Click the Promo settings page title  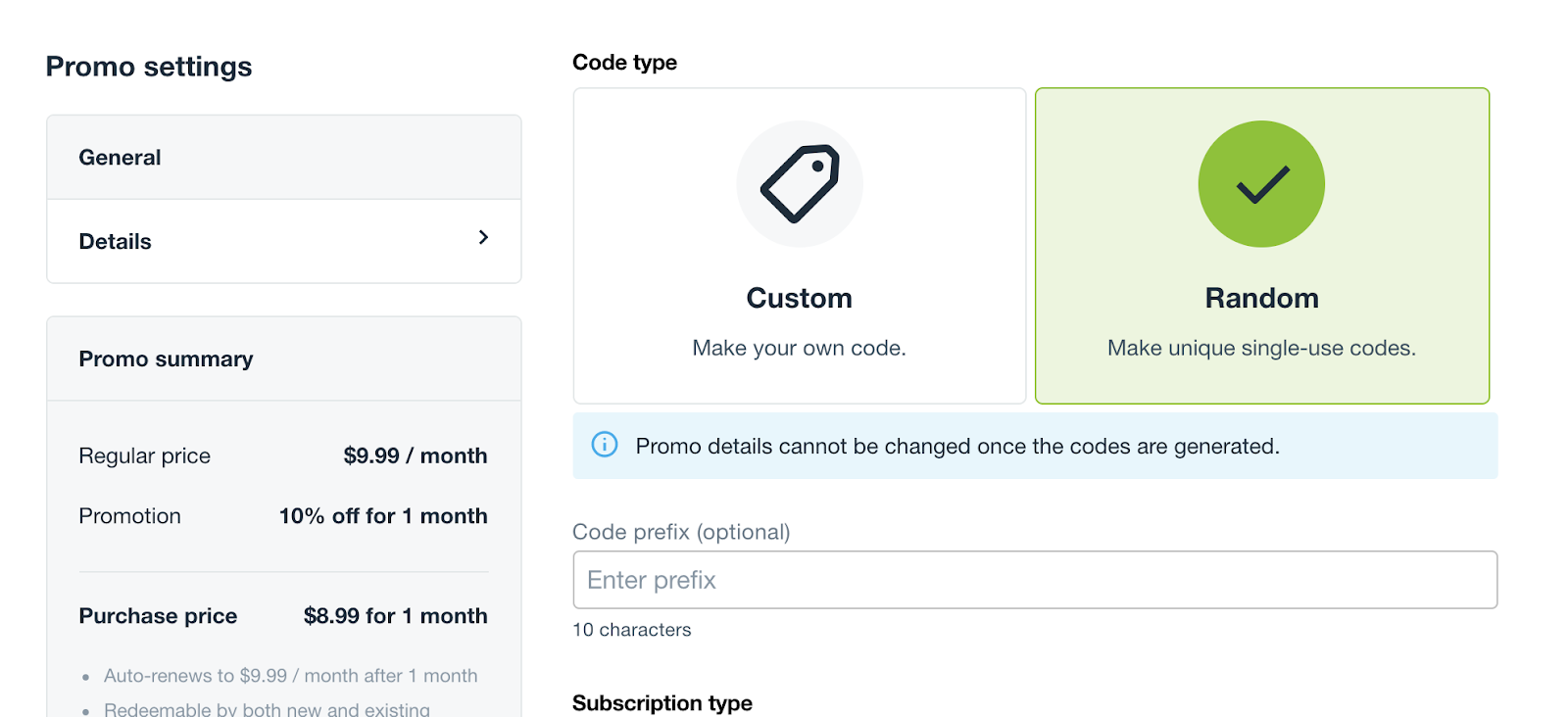tap(149, 67)
